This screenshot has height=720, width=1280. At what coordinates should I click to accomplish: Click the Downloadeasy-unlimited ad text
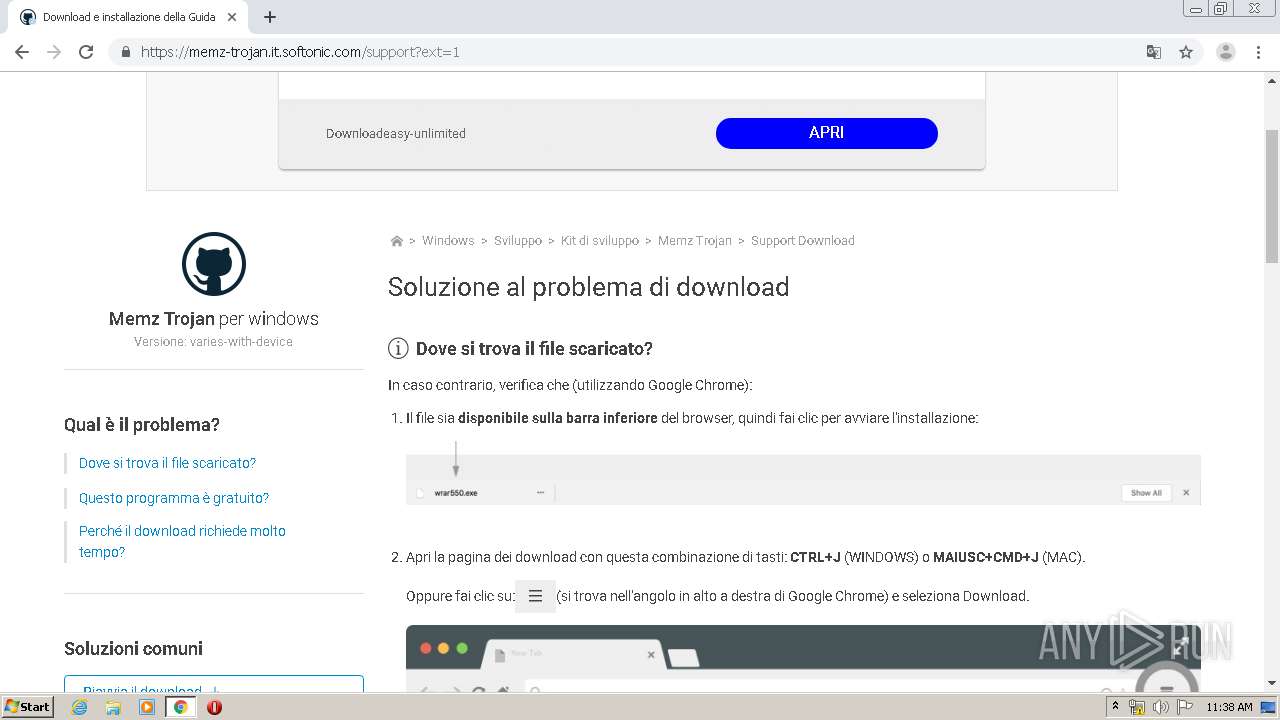click(396, 134)
